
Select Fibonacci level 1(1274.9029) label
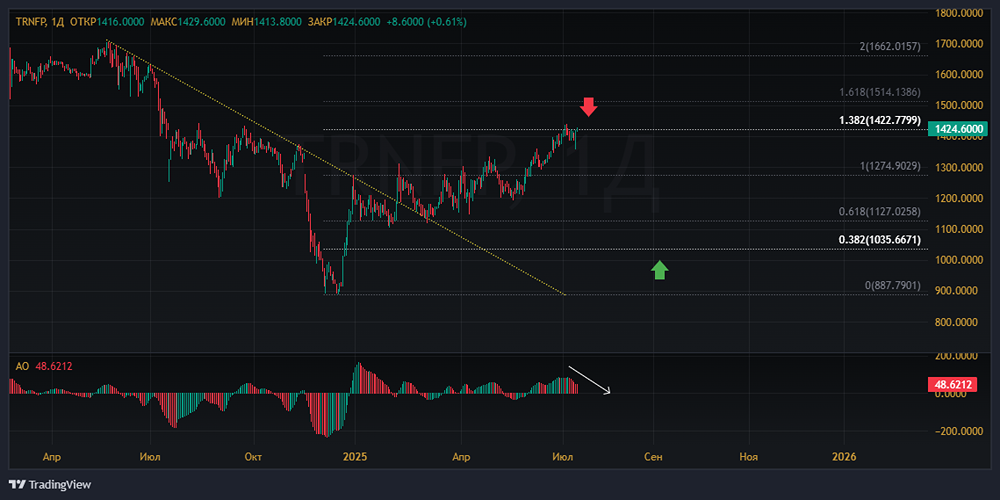[890, 166]
